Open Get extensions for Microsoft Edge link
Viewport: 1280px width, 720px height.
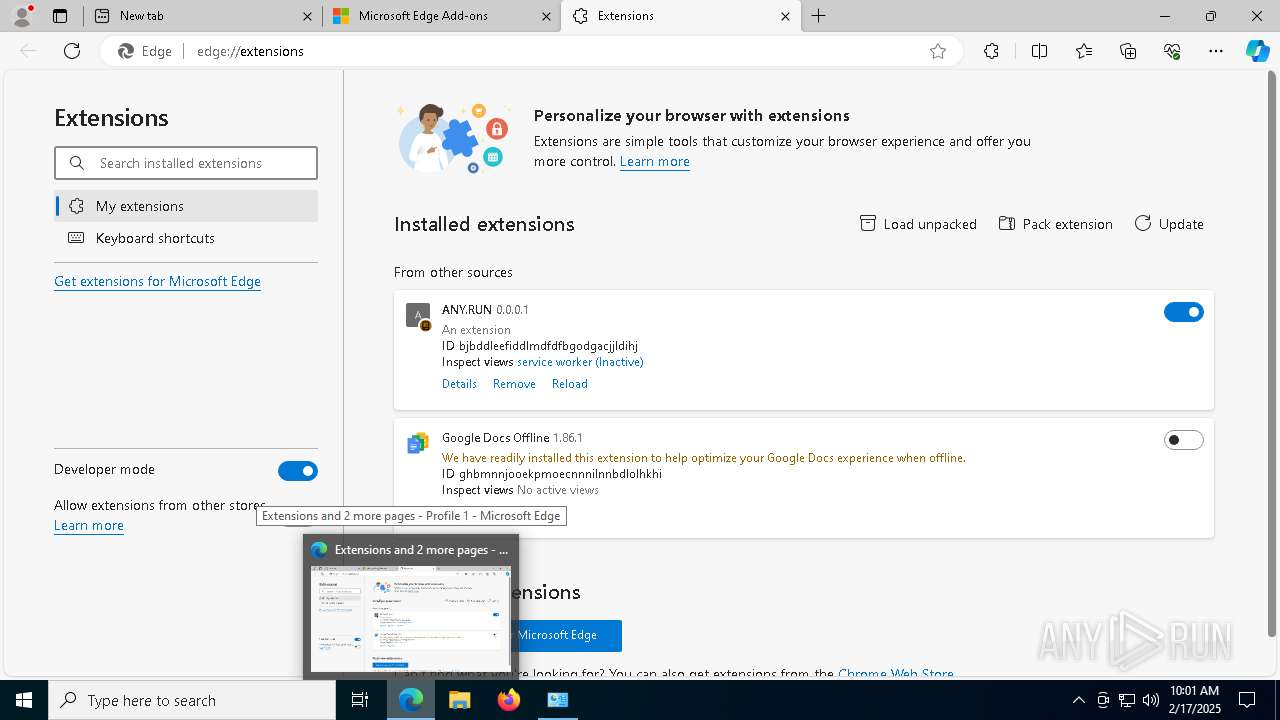click(x=157, y=281)
